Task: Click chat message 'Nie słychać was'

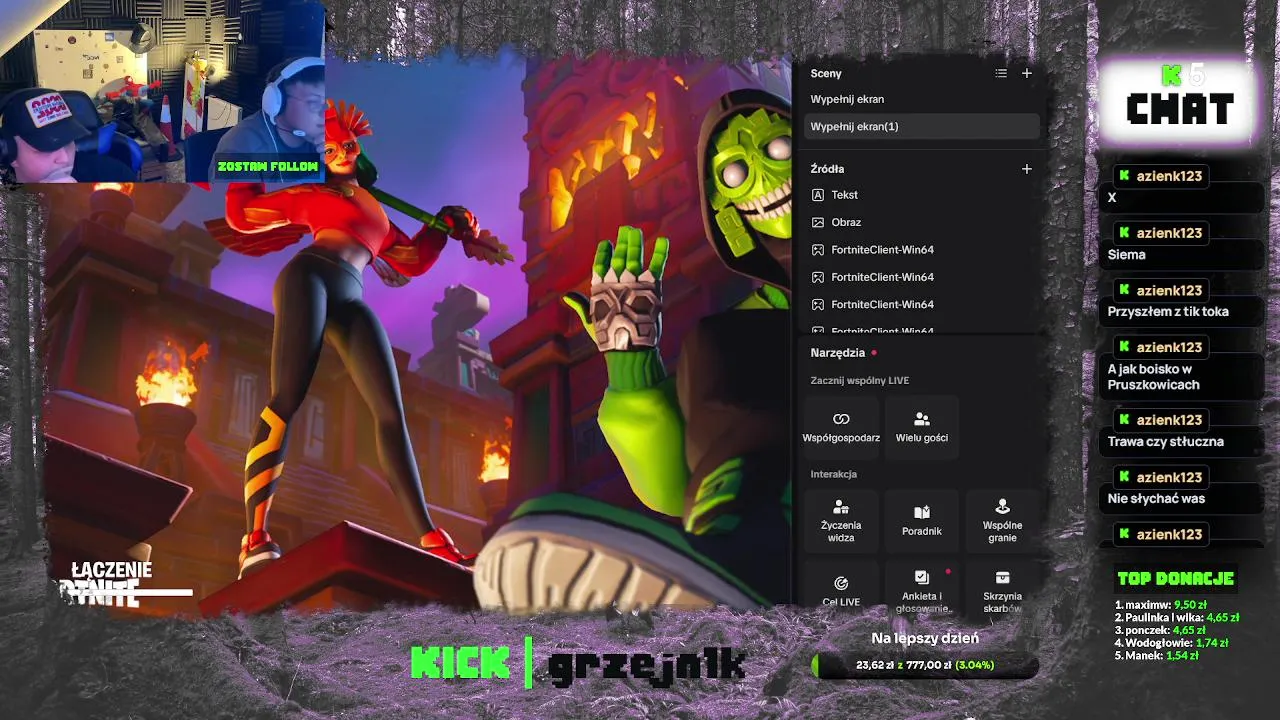Action: pyautogui.click(x=1156, y=498)
